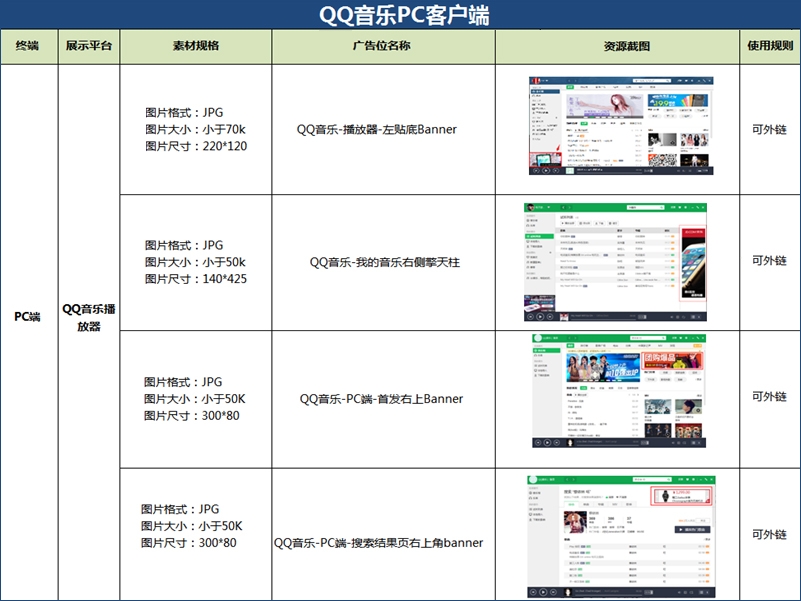Select 图片格式：JPG in the 右侧擎天柱 row
This screenshot has width=801, height=601.
[x=184, y=245]
